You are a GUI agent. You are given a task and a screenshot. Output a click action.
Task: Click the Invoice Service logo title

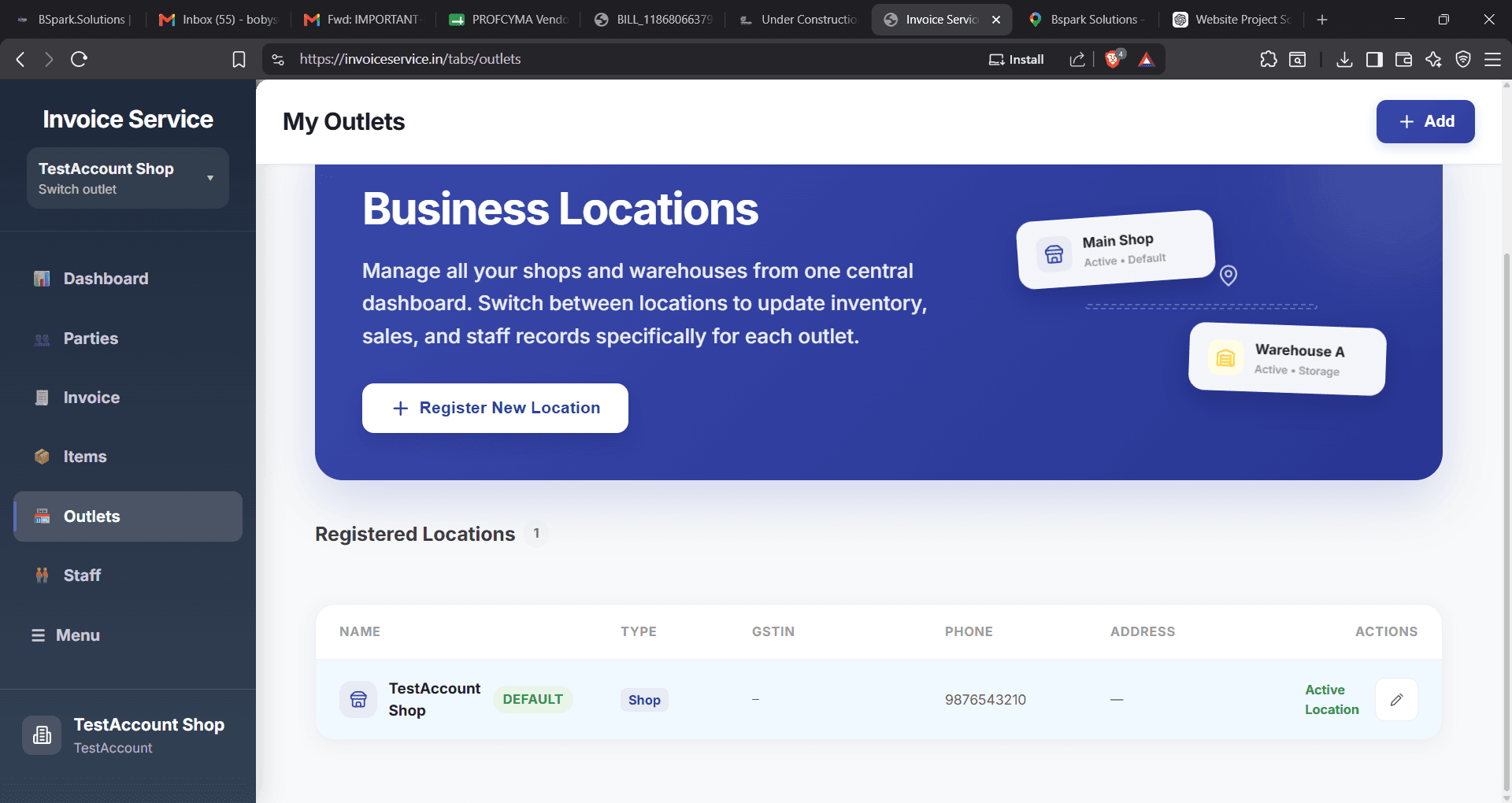click(128, 119)
